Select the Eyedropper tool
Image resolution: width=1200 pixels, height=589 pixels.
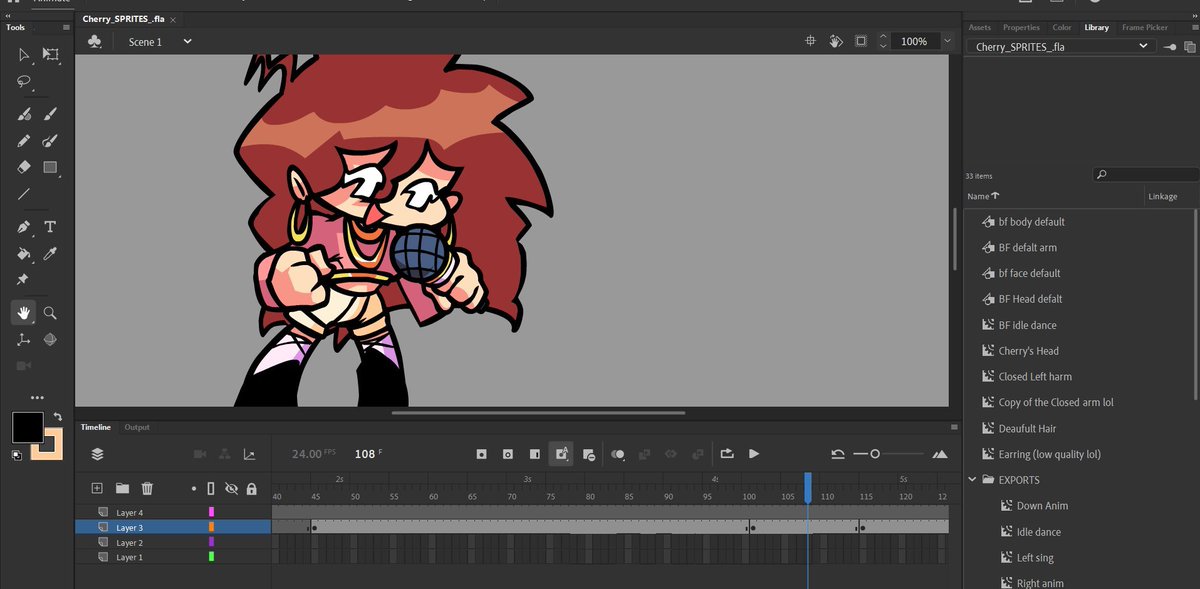coord(50,254)
